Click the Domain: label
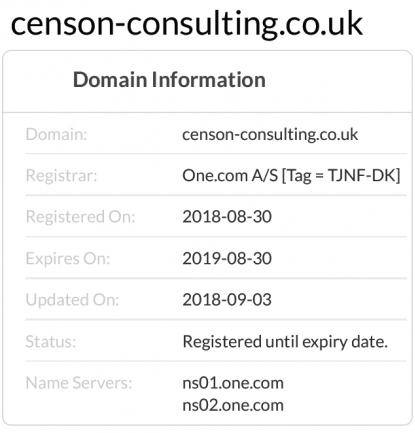Screen dimensions: 415x433 click(x=56, y=135)
